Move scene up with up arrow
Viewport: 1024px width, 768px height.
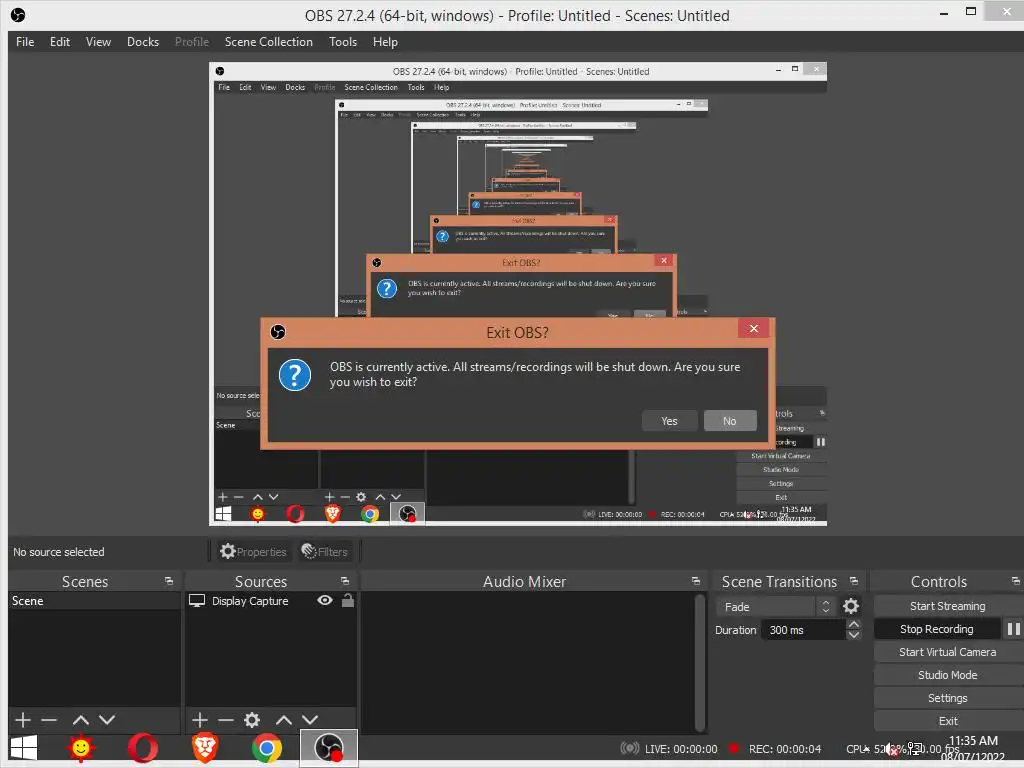click(80, 720)
